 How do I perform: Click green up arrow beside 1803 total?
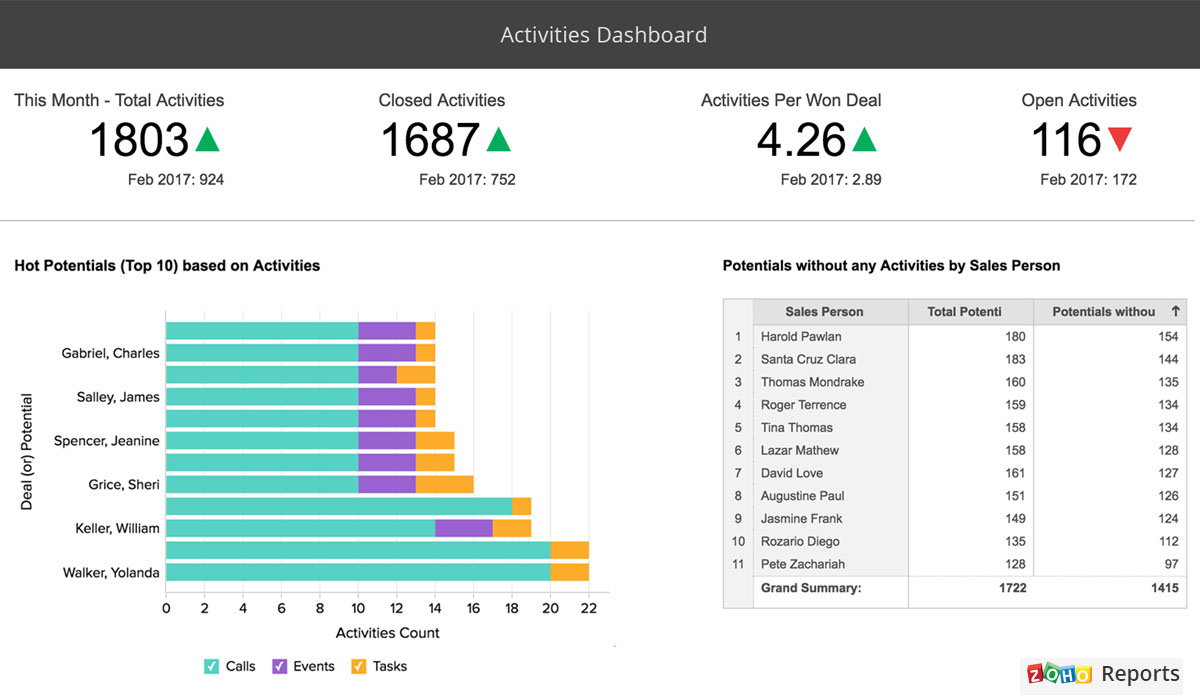(x=207, y=139)
